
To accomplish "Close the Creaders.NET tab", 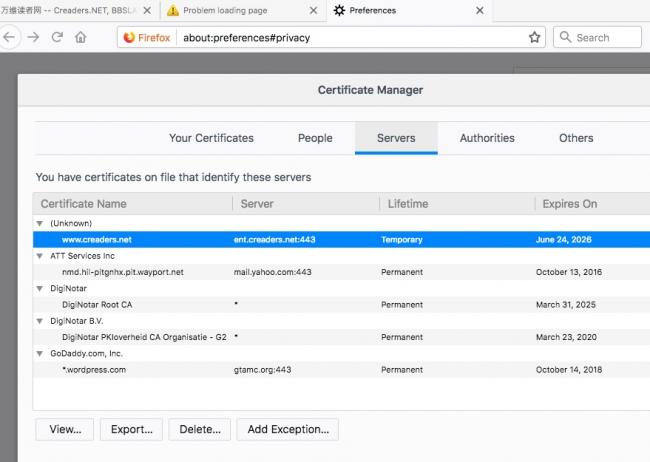I will coord(147,10).
